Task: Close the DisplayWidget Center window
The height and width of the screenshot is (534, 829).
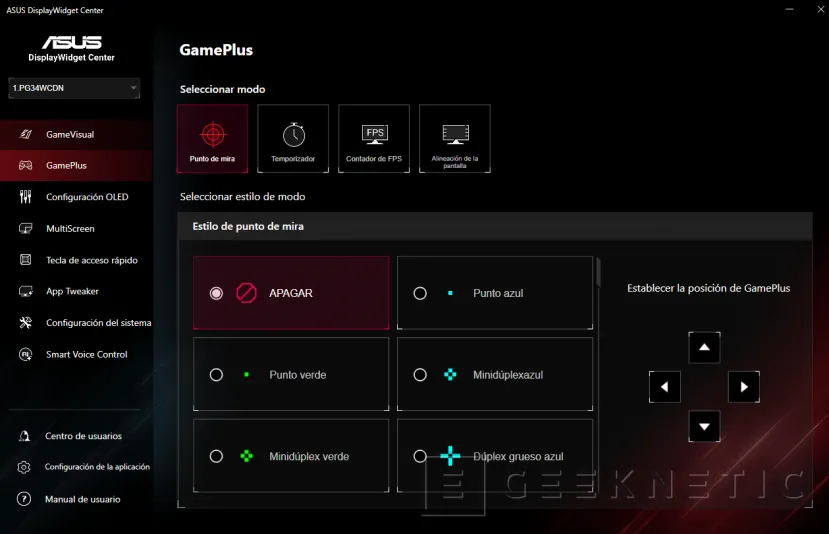Action: [821, 10]
